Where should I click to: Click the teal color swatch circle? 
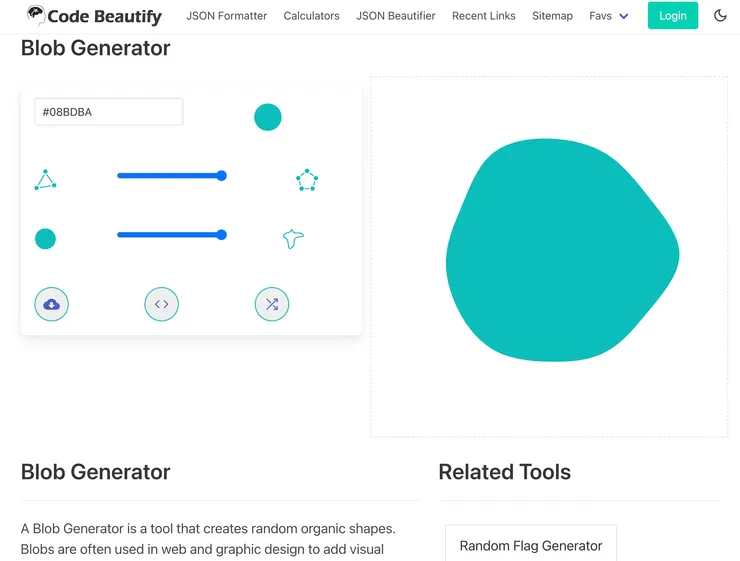(267, 117)
